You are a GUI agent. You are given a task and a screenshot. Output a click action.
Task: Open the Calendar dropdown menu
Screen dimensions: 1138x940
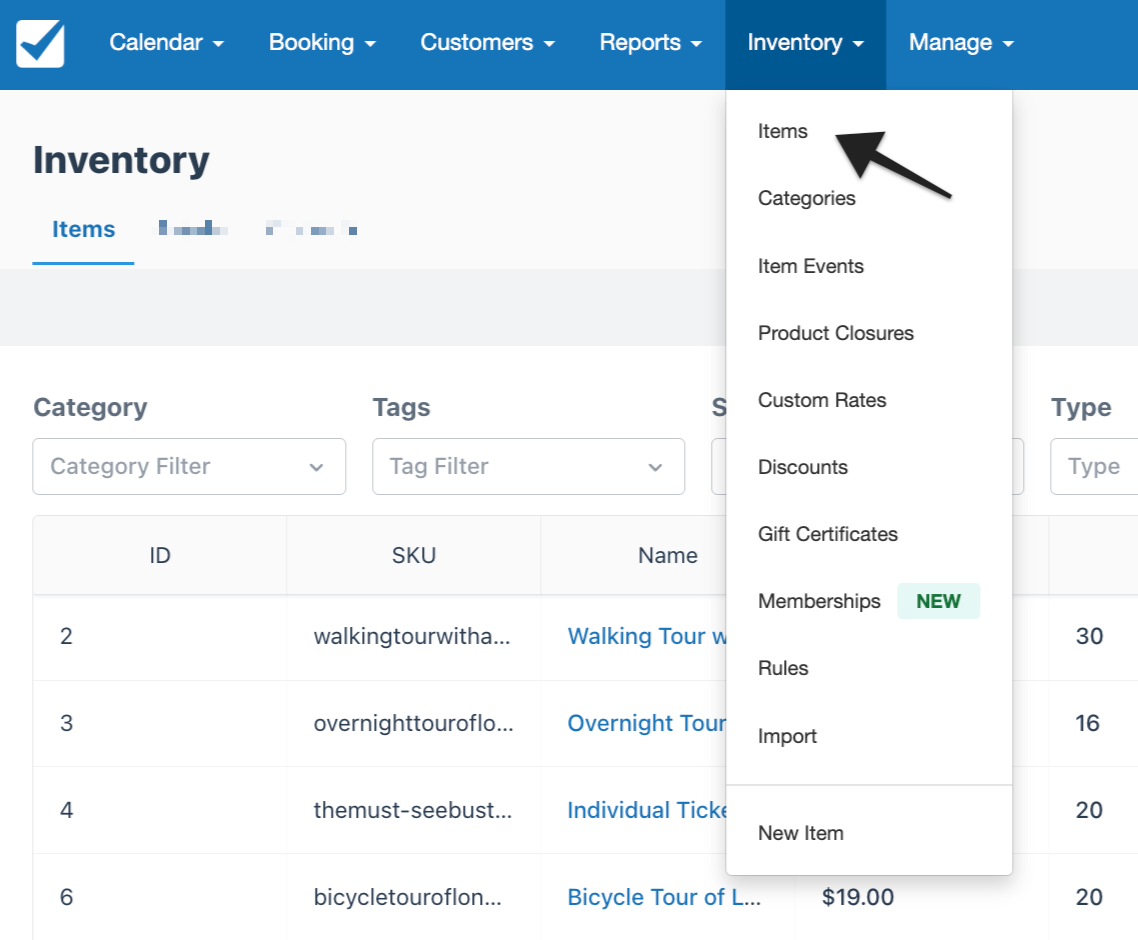pyautogui.click(x=166, y=43)
